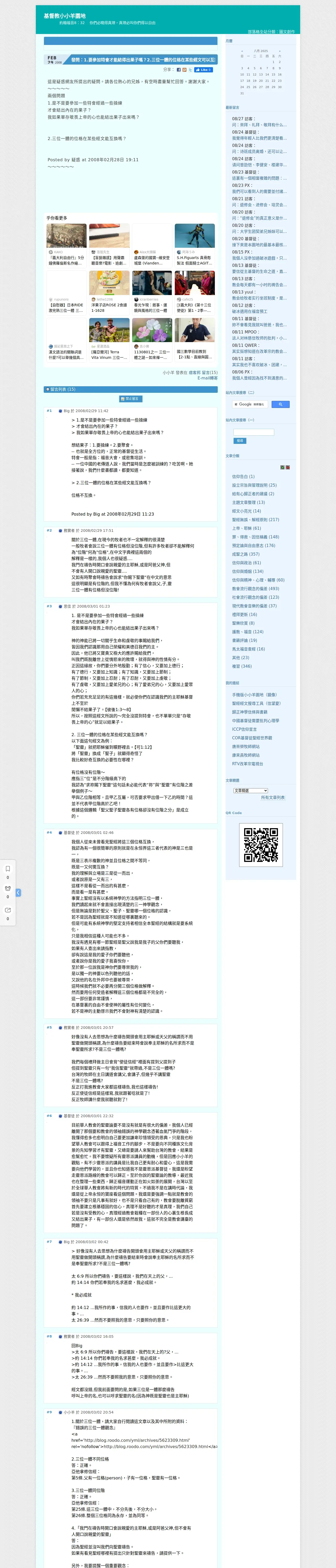Open category 聖經無誤、解經原則 (217)
The width and height of the screenshot is (336, 1568).
(x=255, y=520)
